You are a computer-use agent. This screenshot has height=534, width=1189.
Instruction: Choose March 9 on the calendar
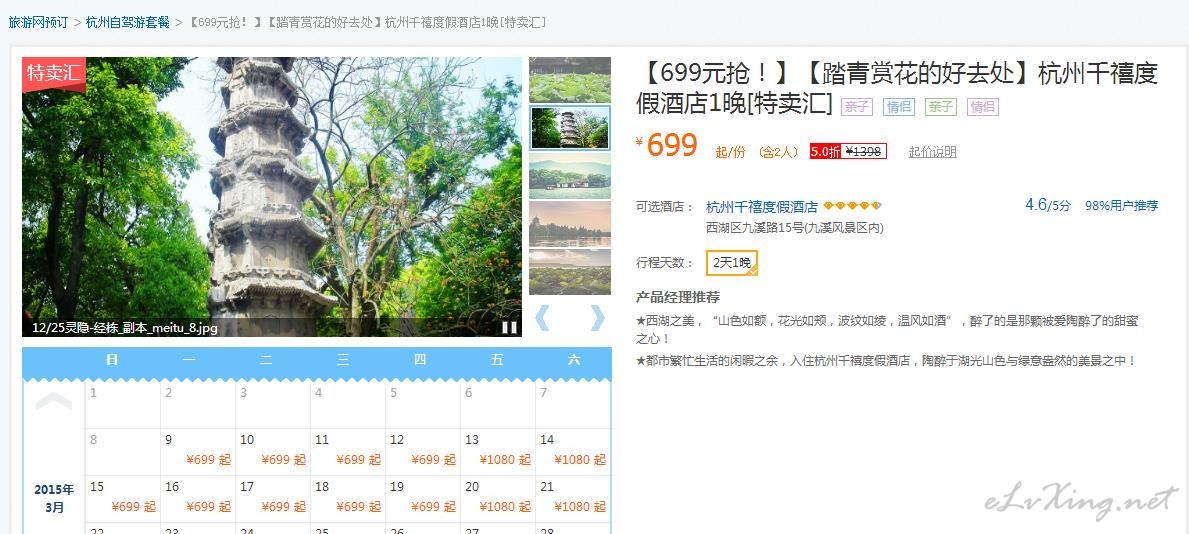[198, 451]
